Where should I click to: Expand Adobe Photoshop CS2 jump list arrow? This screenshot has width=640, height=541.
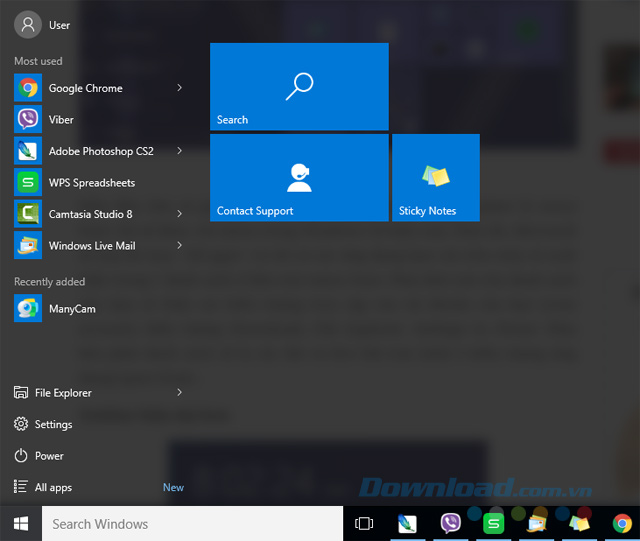[179, 151]
